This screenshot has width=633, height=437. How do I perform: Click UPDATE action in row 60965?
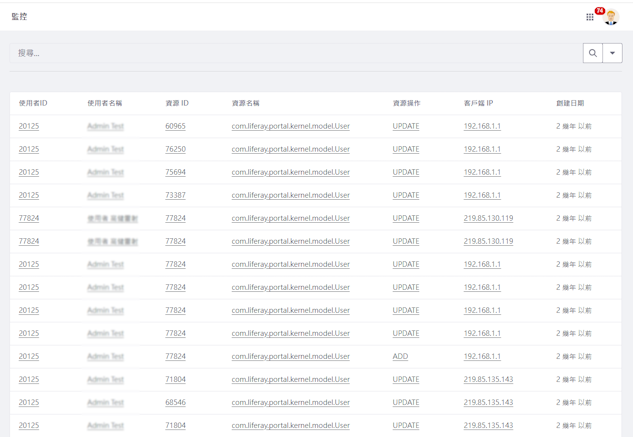click(x=406, y=126)
